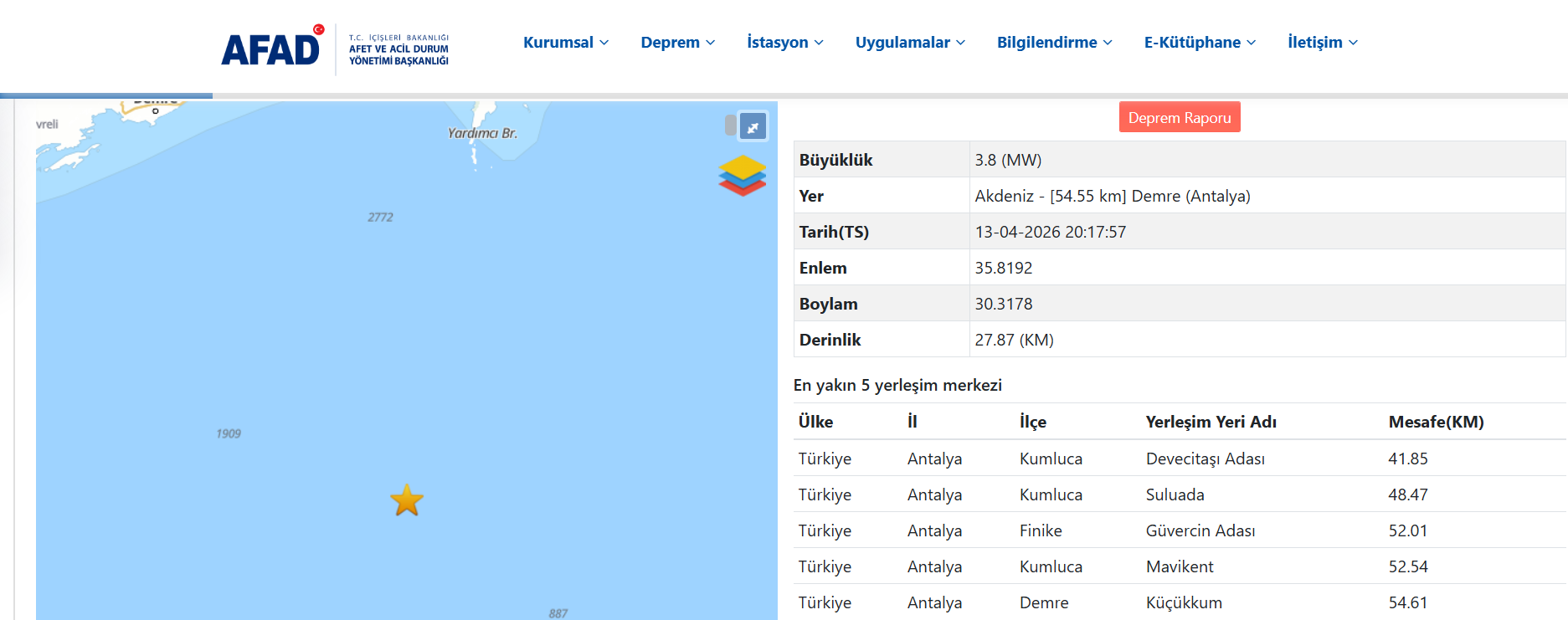This screenshot has width=1568, height=620.
Task: Expand the Deprem dropdown menu
Action: pos(677,43)
